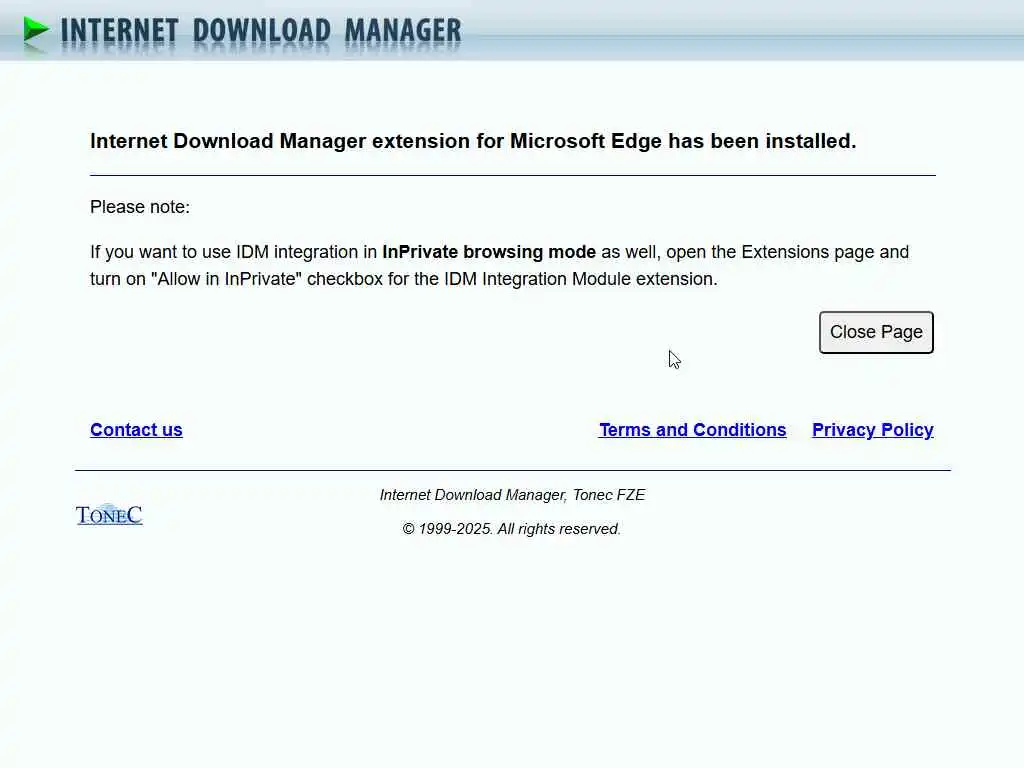Click the quoted 'Allow in InPrivate' phrase
The height and width of the screenshot is (768, 1024).
(x=226, y=279)
